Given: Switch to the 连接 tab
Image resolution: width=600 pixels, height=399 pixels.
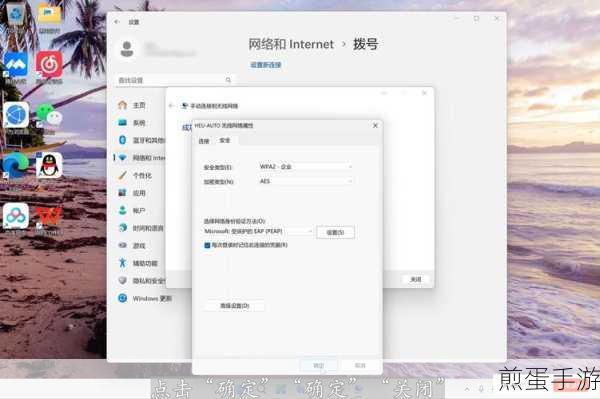Looking at the screenshot, I should click(x=204, y=141).
